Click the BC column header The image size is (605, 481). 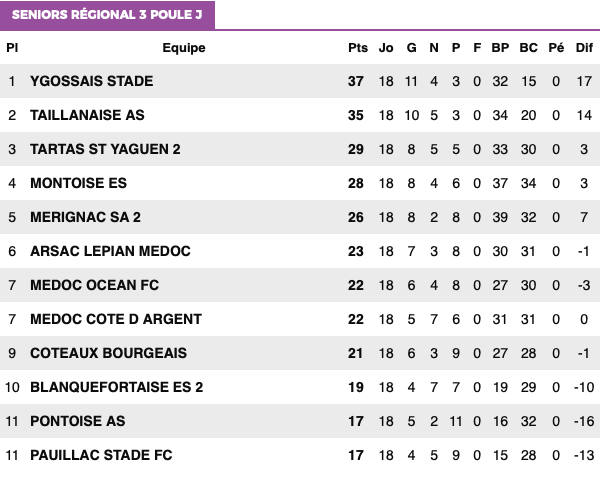(x=529, y=48)
